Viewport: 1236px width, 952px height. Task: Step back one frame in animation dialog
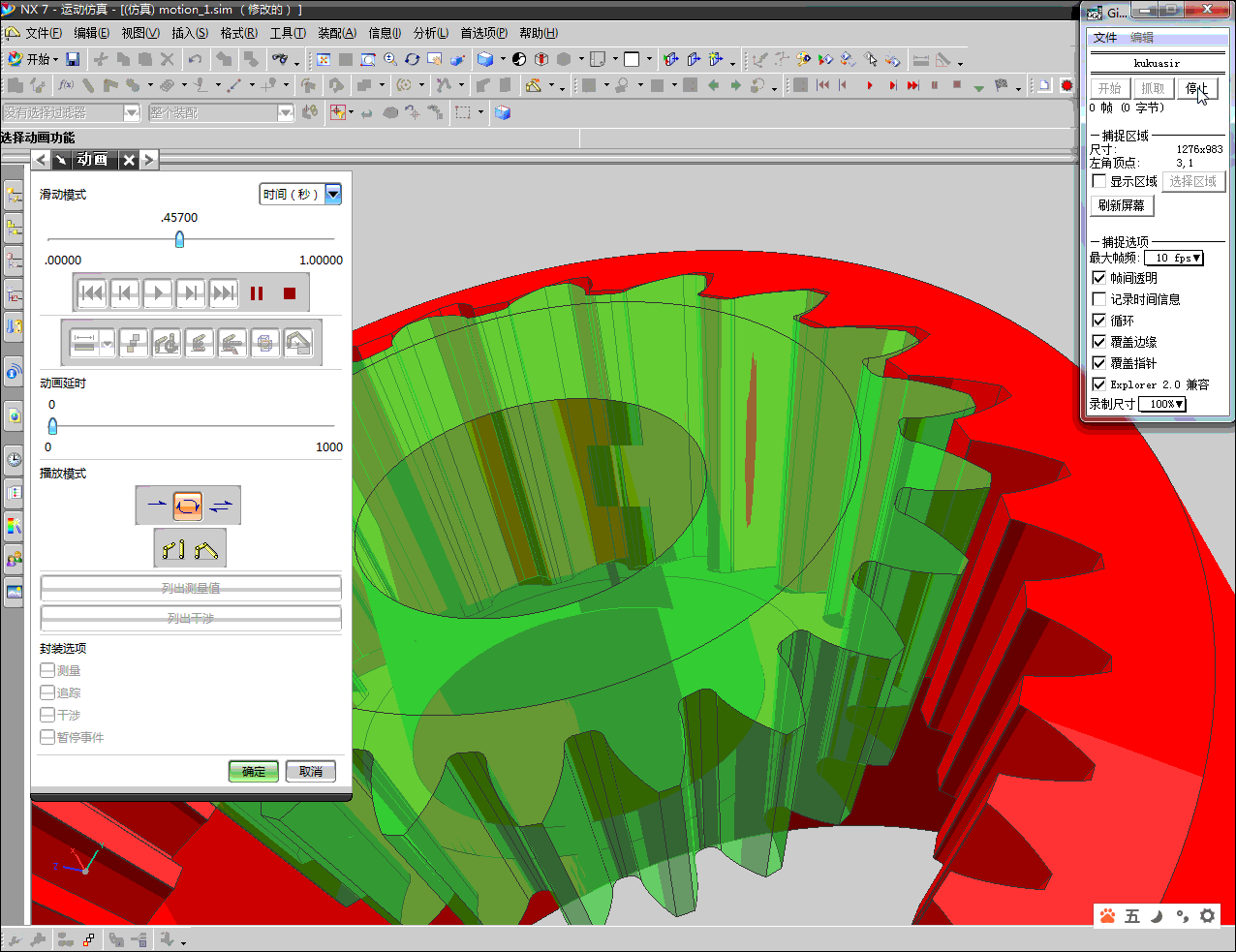125,292
